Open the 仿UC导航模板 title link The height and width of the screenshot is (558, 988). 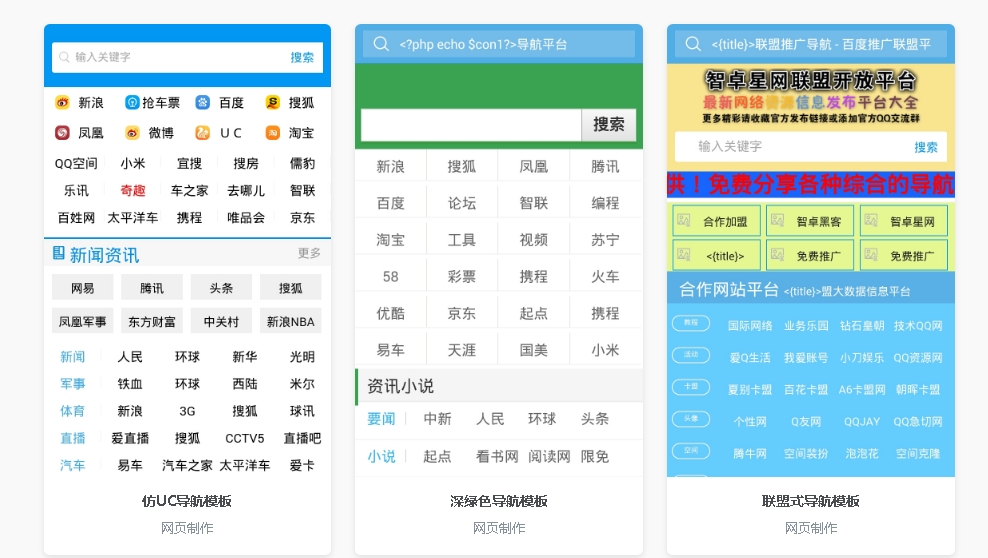tap(187, 501)
